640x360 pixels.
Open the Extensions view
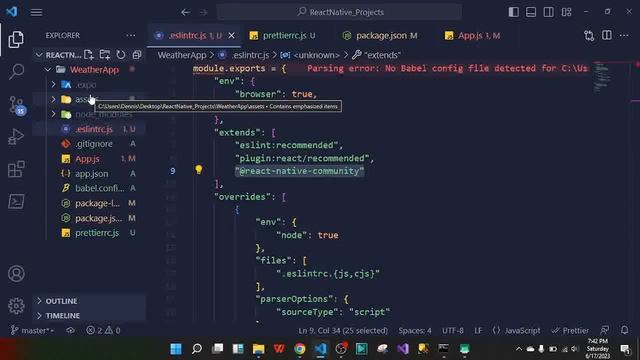pos(16,169)
